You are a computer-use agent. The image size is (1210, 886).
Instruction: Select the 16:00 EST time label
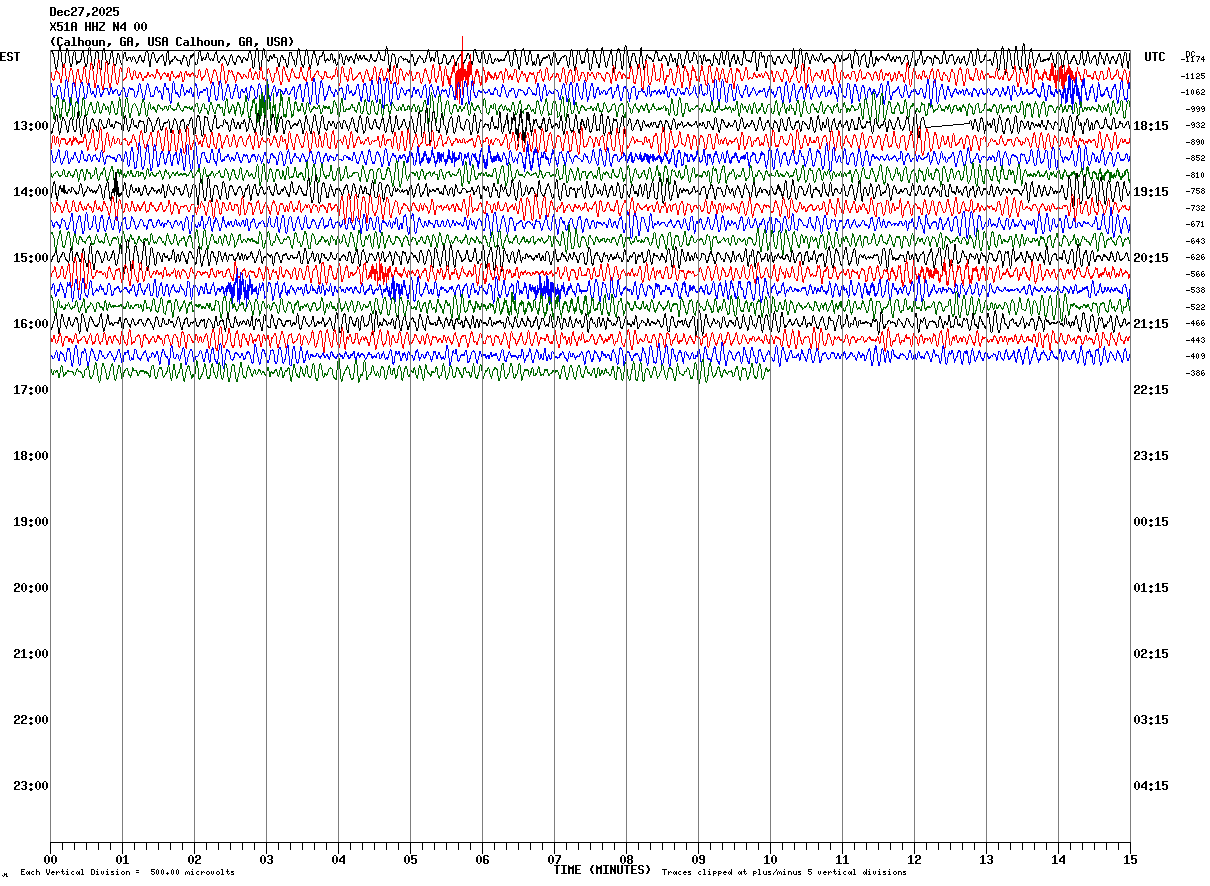point(31,324)
